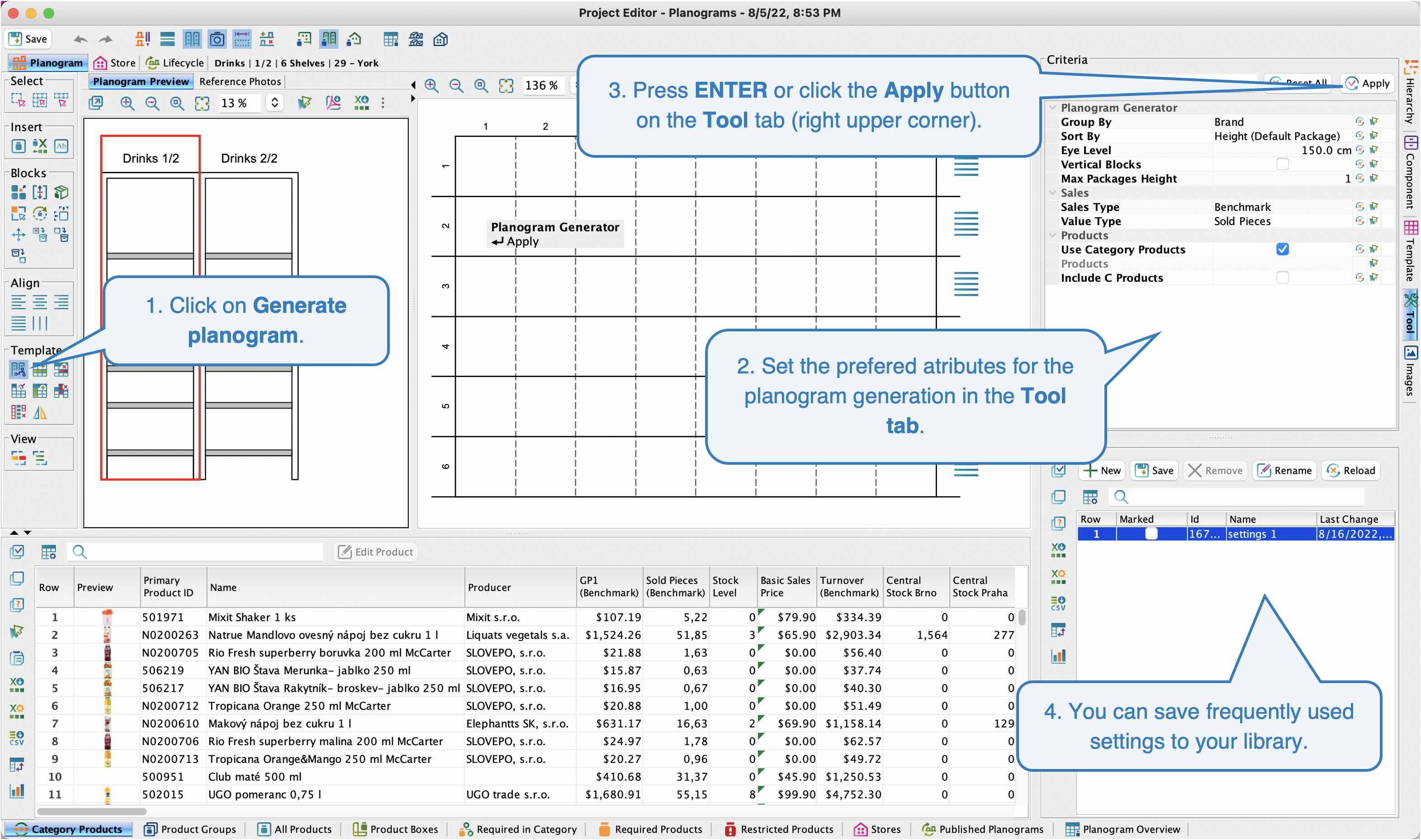
Task: Switch to the Store tab
Action: coord(115,63)
